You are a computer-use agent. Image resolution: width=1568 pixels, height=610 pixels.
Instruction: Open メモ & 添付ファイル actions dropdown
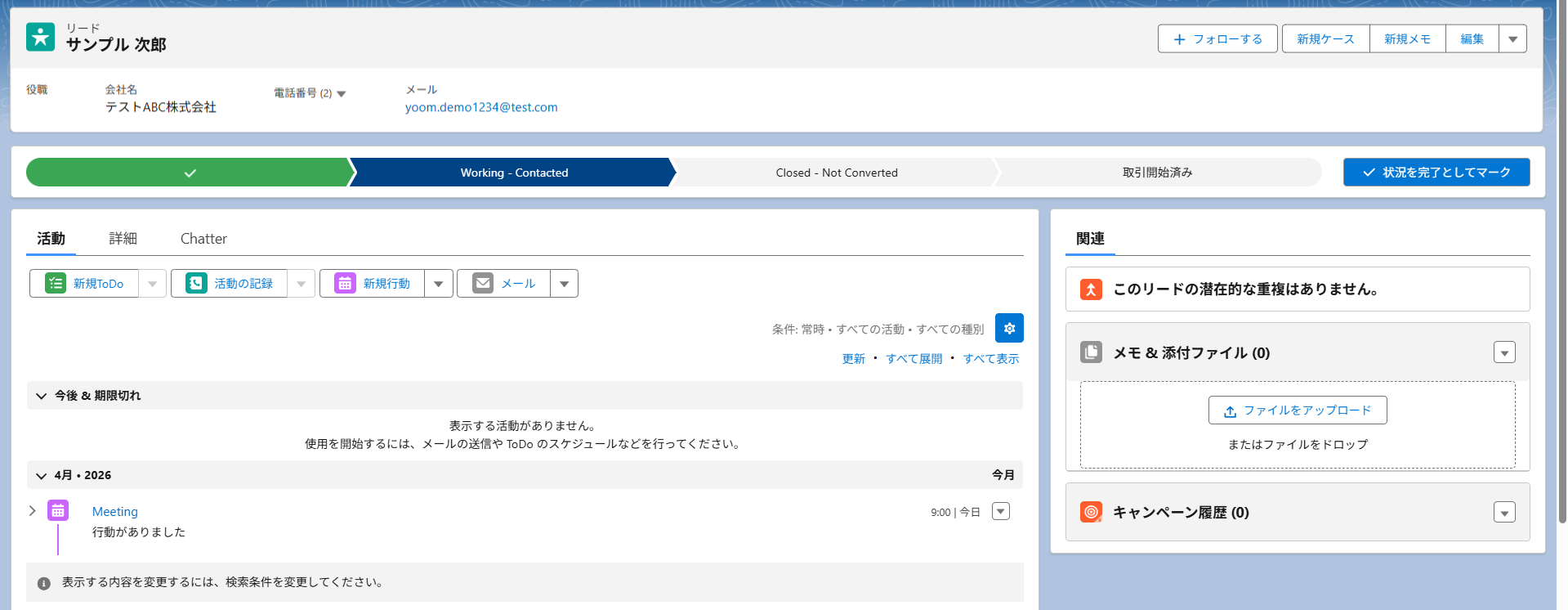click(x=1504, y=352)
